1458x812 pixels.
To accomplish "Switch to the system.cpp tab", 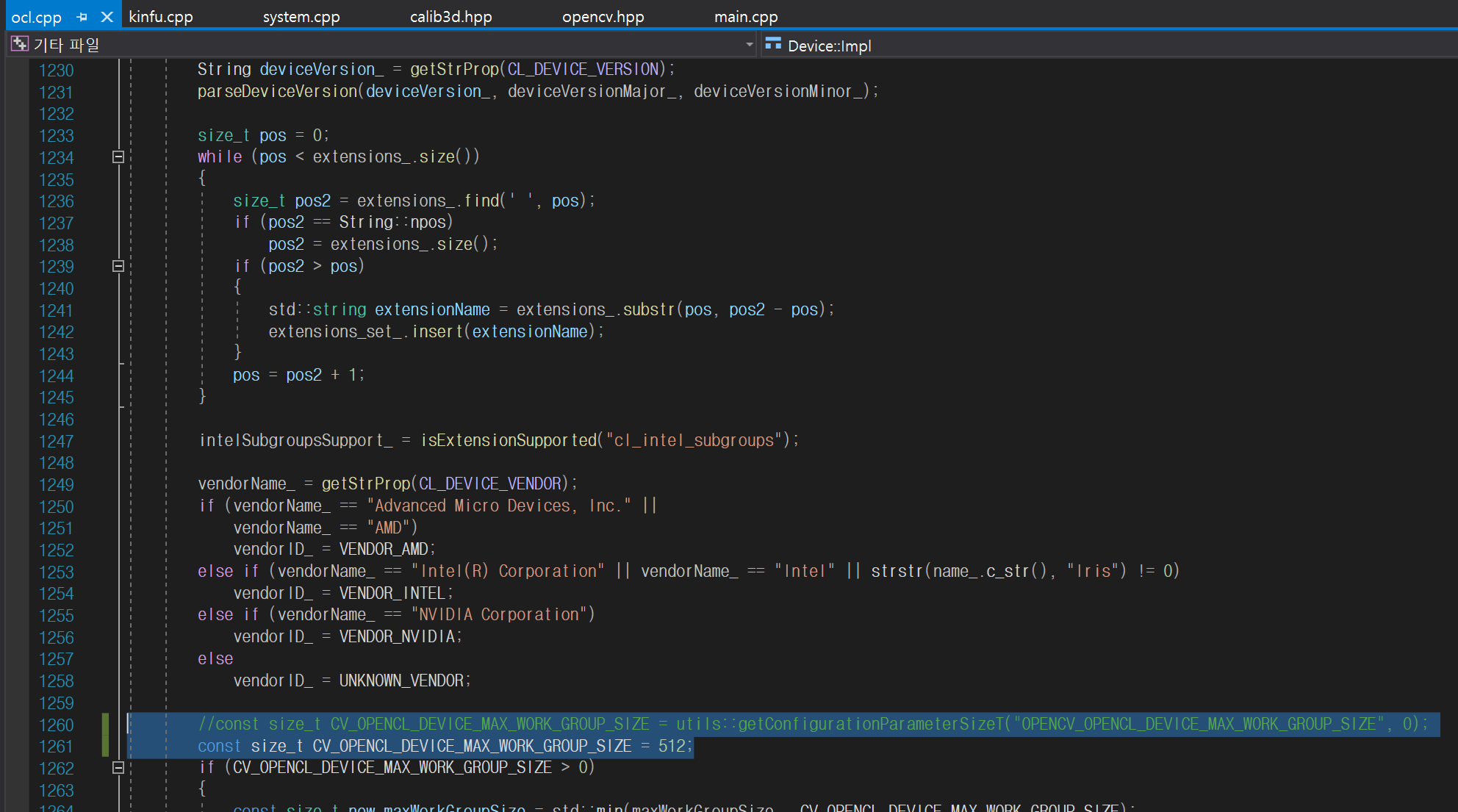I will [x=301, y=17].
